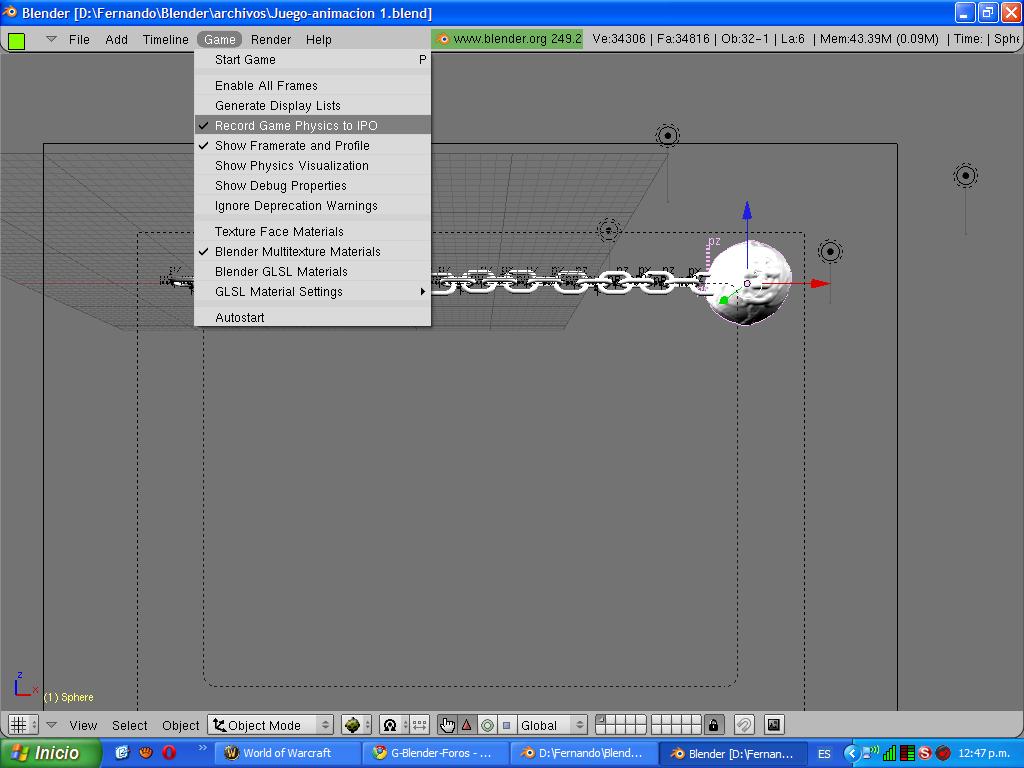Image resolution: width=1024 pixels, height=768 pixels.
Task: Close the open Game menu
Action: (219, 39)
